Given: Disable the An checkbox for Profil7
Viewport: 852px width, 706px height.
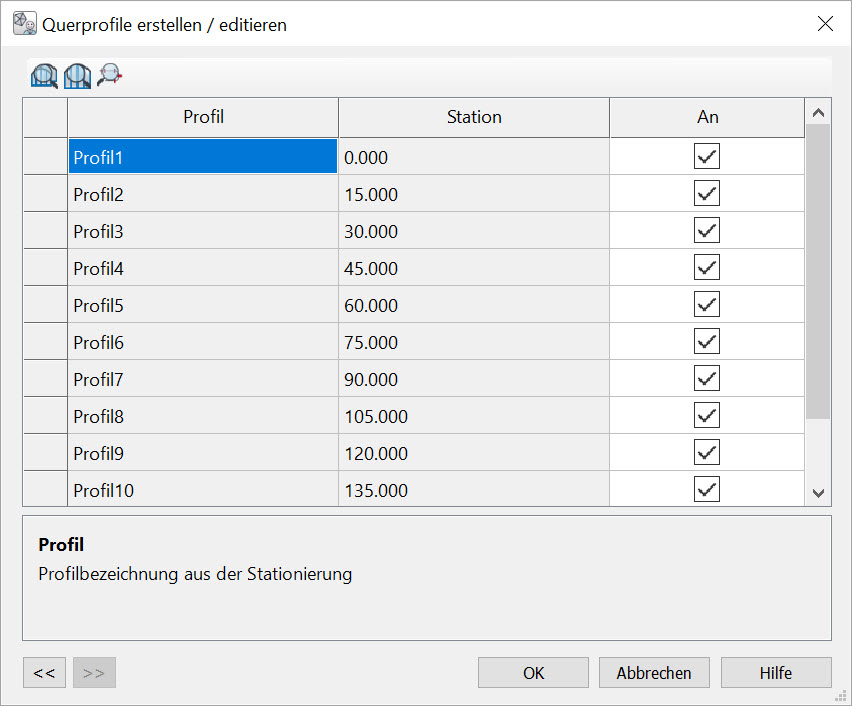Looking at the screenshot, I should pyautogui.click(x=707, y=379).
